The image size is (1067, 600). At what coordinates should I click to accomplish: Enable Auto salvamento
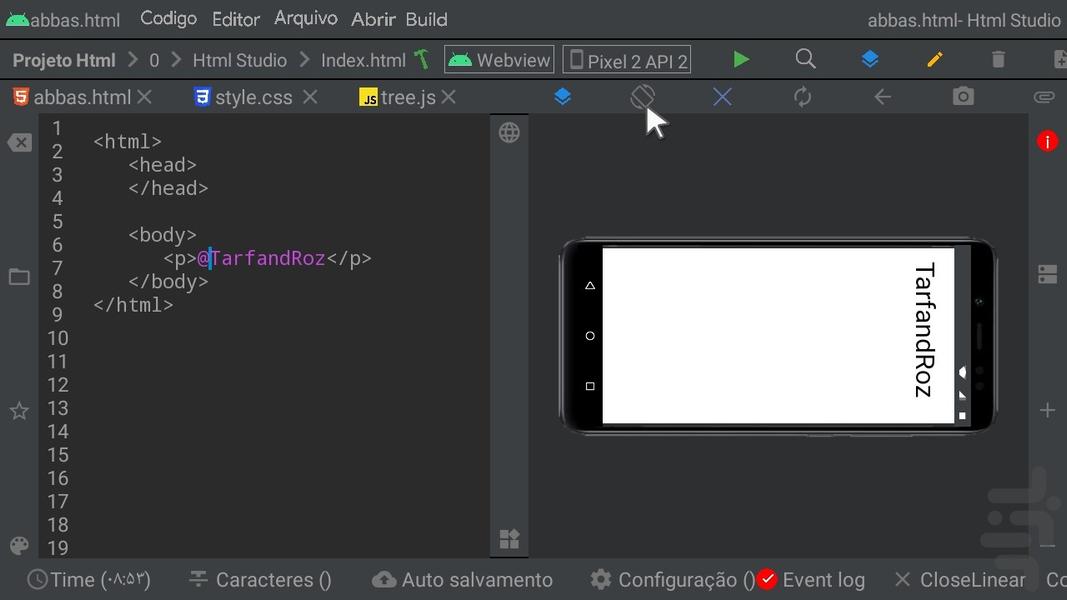click(x=461, y=579)
